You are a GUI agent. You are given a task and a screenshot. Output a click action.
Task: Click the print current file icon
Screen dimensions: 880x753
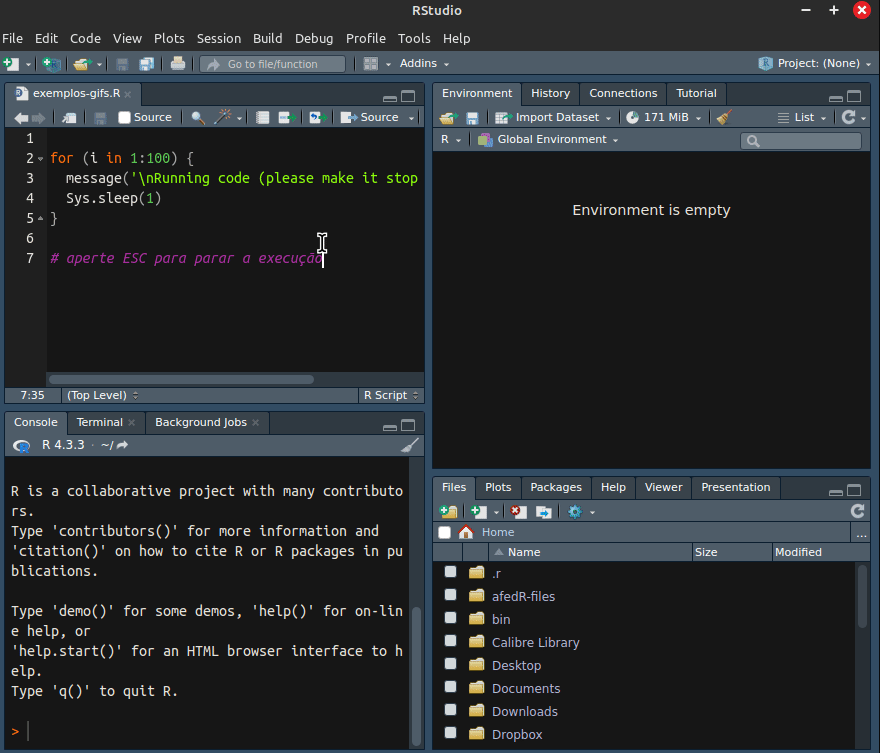[178, 64]
